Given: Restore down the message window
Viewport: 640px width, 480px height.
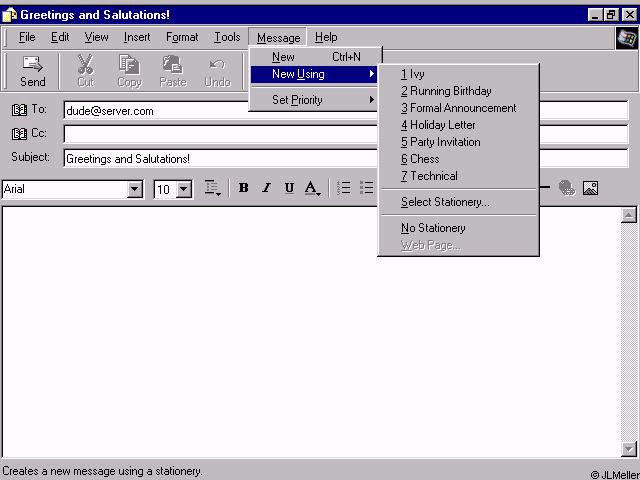Looking at the screenshot, I should pos(611,15).
